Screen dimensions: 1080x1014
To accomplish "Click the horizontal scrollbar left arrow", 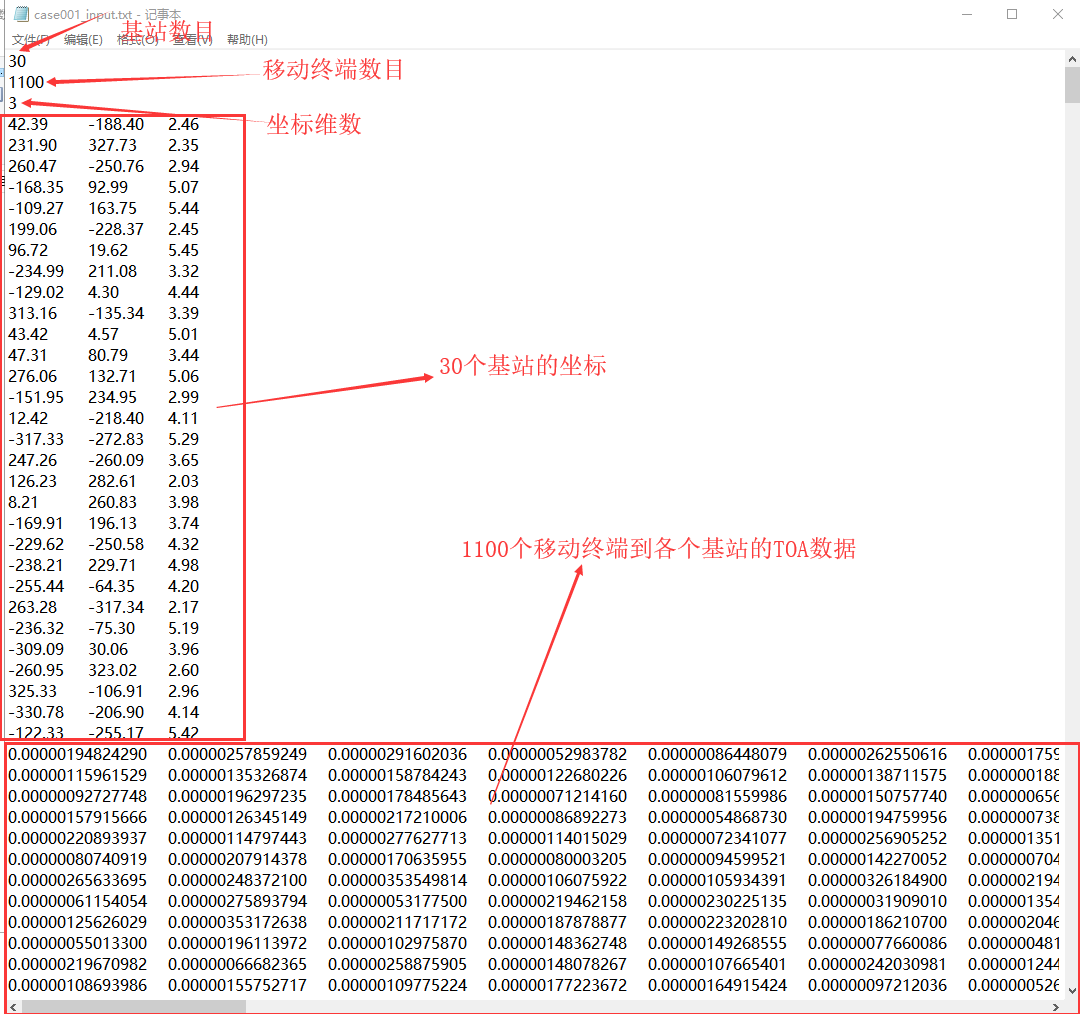I will coord(13,1006).
